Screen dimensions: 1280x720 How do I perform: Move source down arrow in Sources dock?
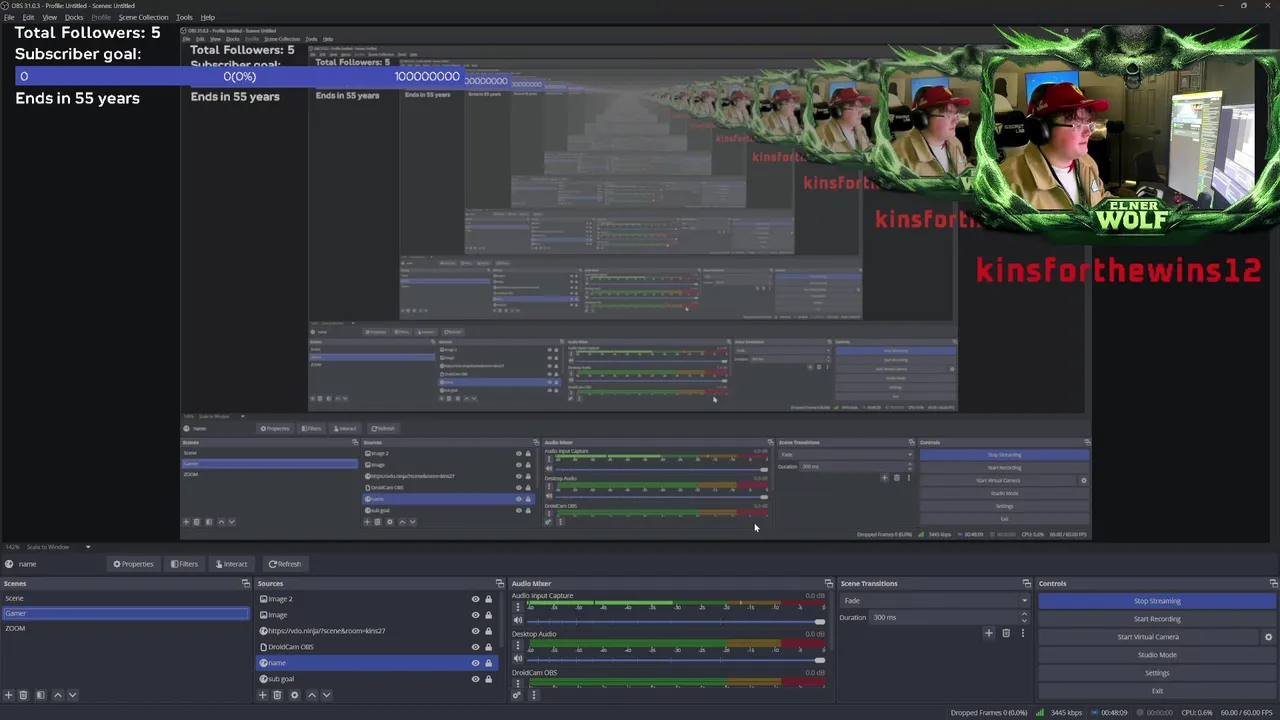click(326, 695)
